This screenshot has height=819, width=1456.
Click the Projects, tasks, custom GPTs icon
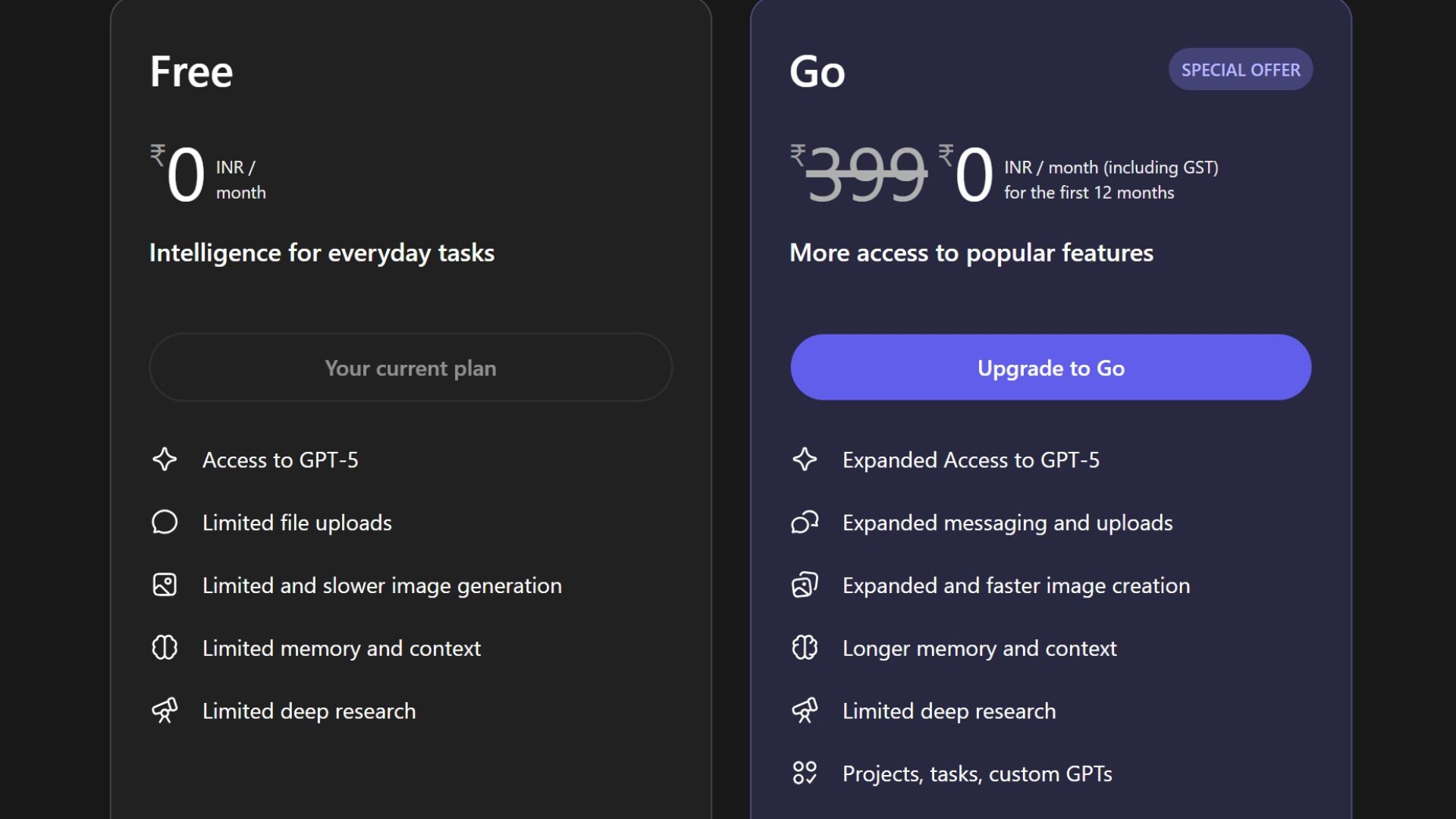805,773
